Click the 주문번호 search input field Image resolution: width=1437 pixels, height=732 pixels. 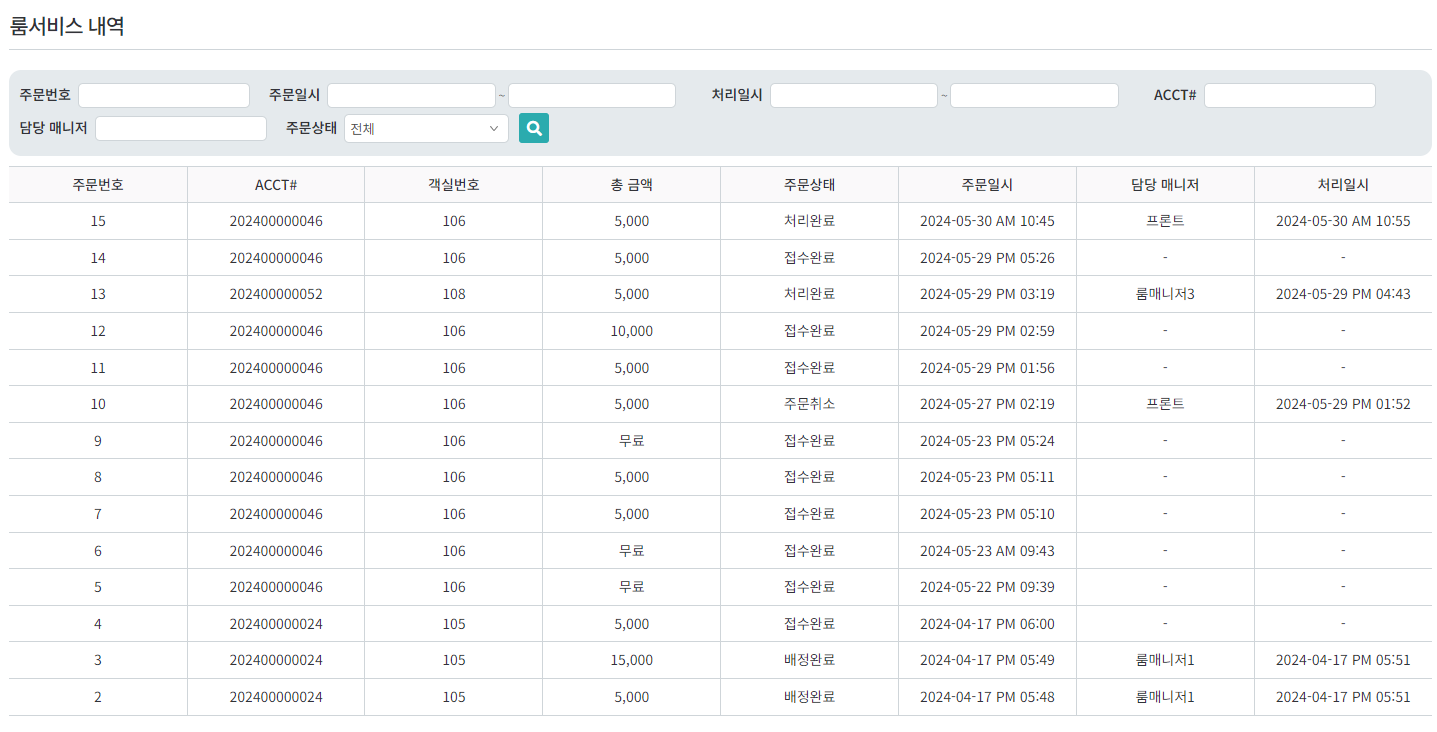pos(164,95)
